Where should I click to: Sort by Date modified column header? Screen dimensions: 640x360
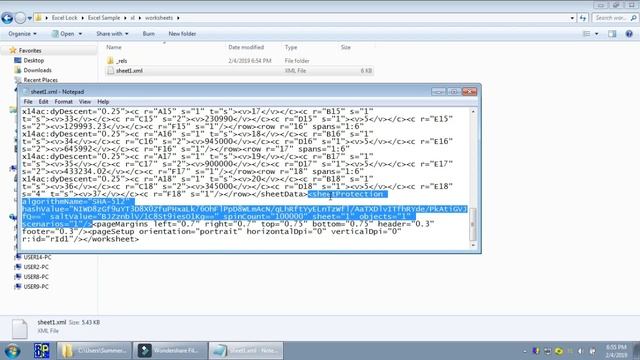(x=246, y=47)
